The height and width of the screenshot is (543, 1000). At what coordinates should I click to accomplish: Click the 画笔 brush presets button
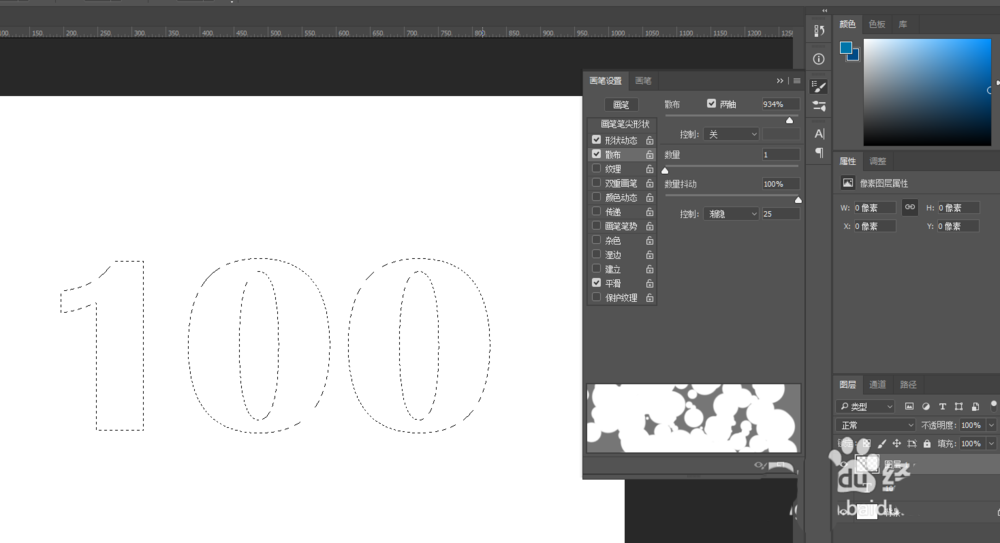(x=621, y=105)
